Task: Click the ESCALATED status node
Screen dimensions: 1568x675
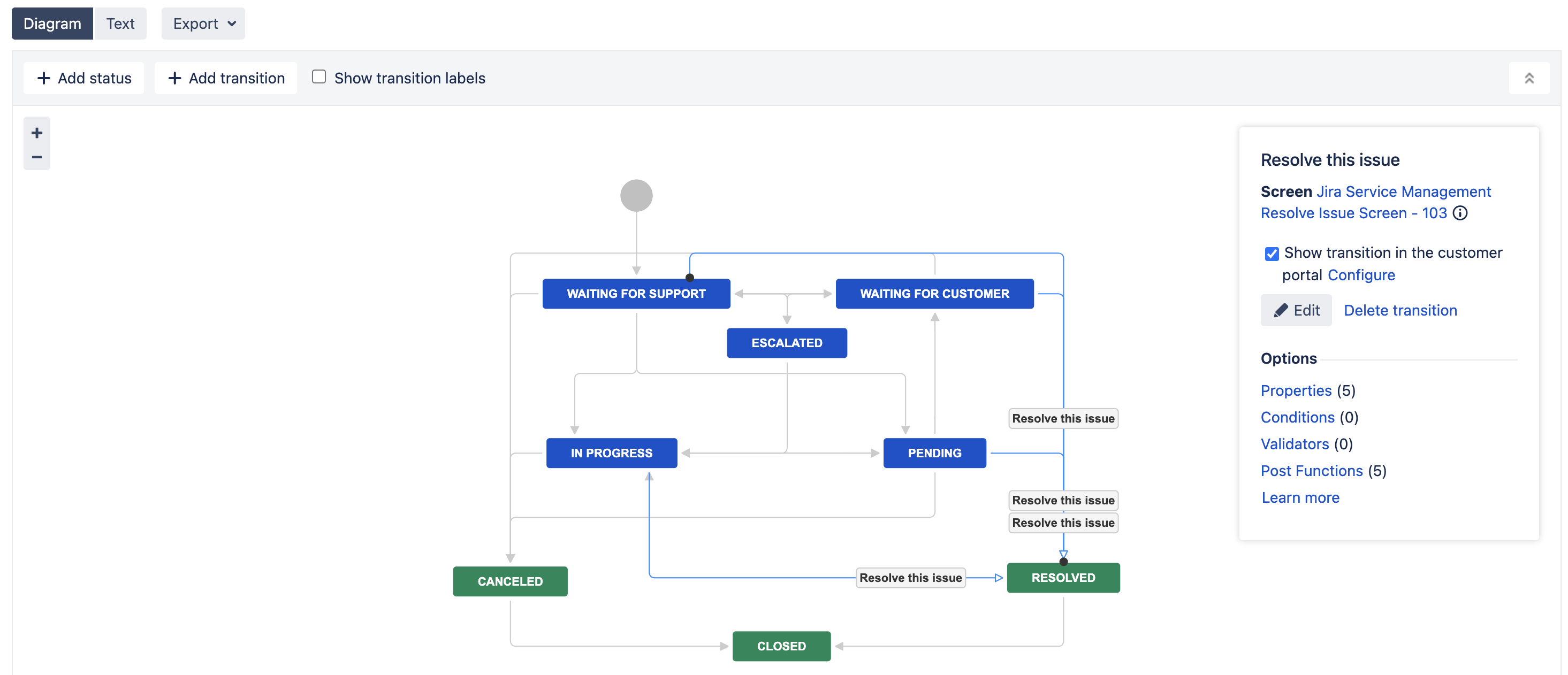Action: (x=786, y=342)
